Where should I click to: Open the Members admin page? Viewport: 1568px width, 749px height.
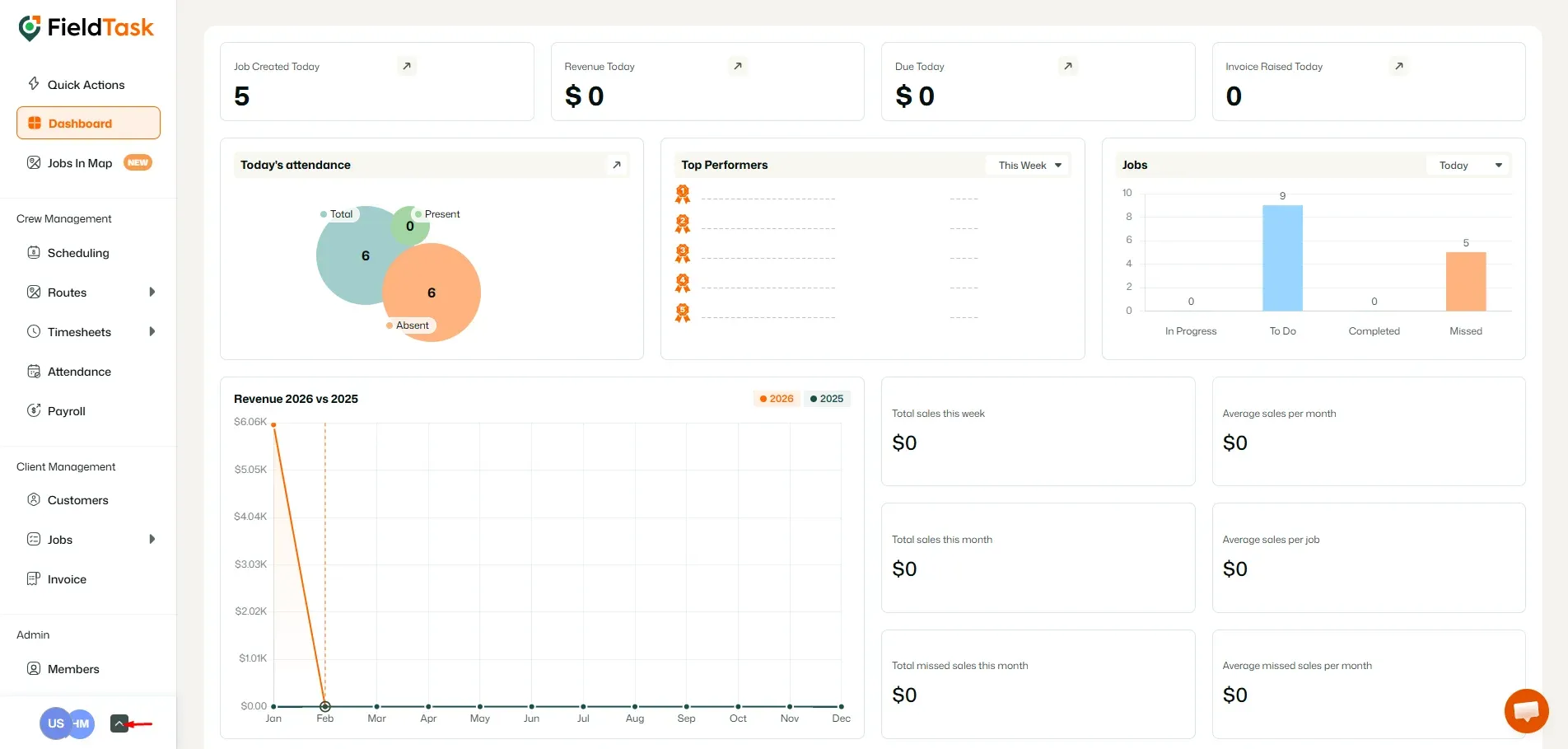[73, 669]
